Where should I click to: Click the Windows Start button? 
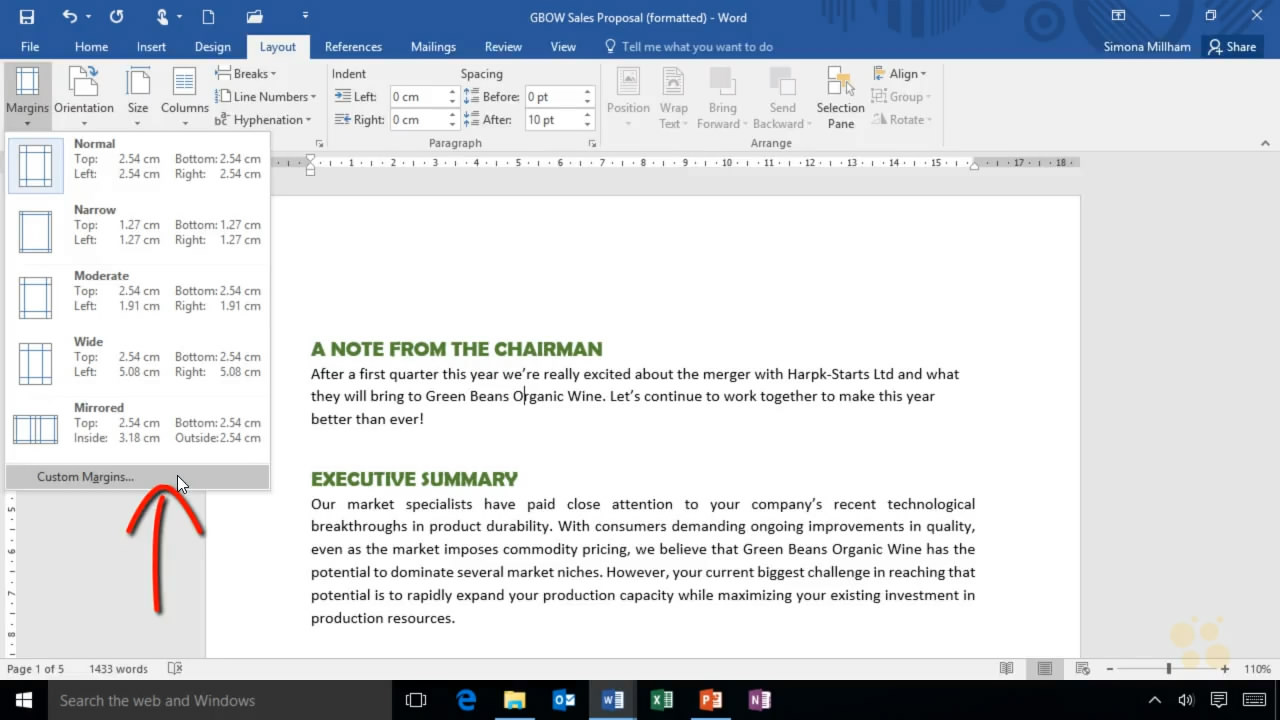click(23, 700)
